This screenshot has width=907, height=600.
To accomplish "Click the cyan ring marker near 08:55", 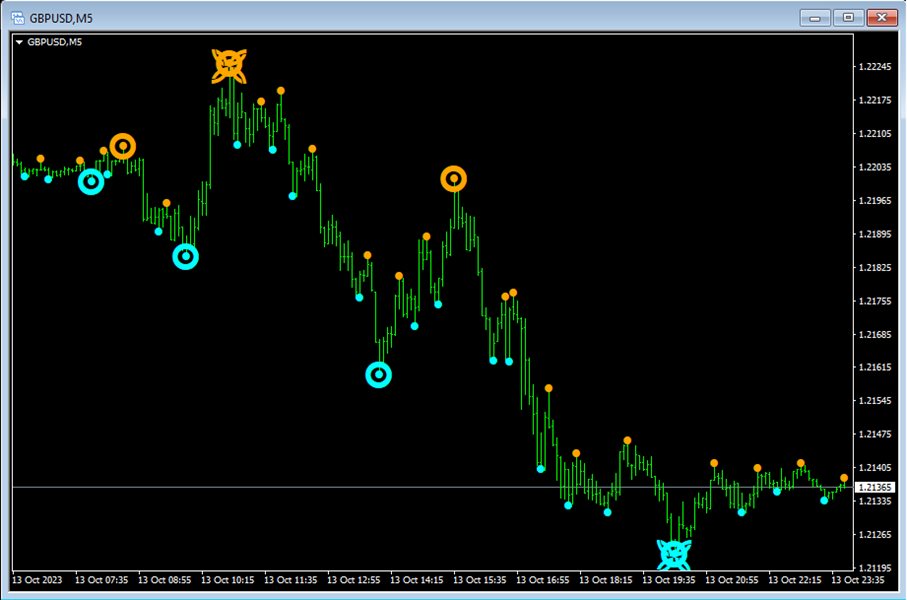I will click(185, 257).
